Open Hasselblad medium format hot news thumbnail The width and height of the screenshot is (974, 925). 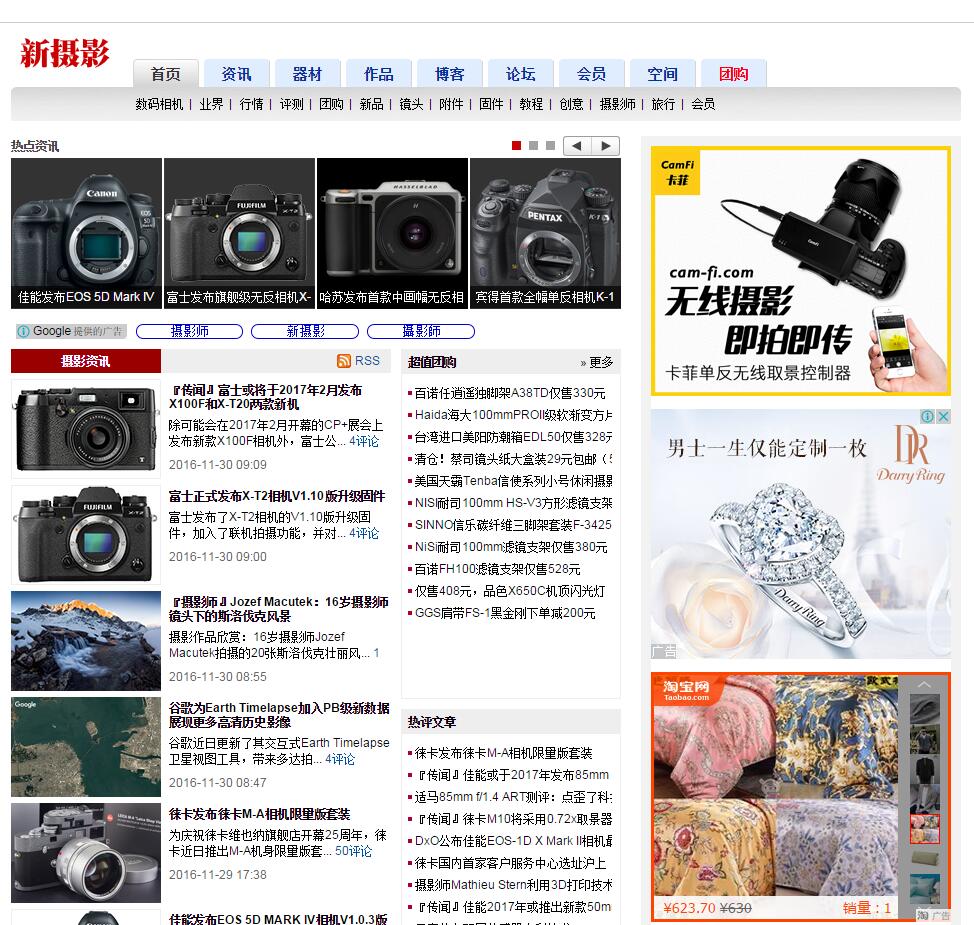coord(392,233)
